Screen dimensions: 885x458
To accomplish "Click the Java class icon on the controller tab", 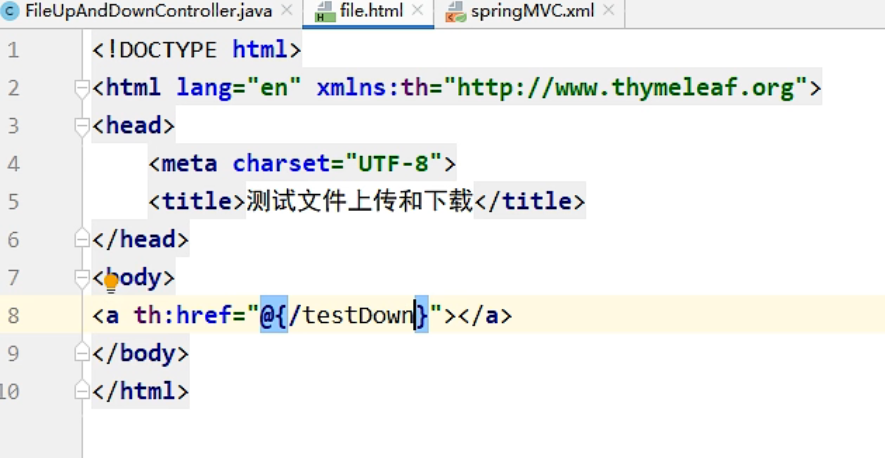I will coord(10,11).
